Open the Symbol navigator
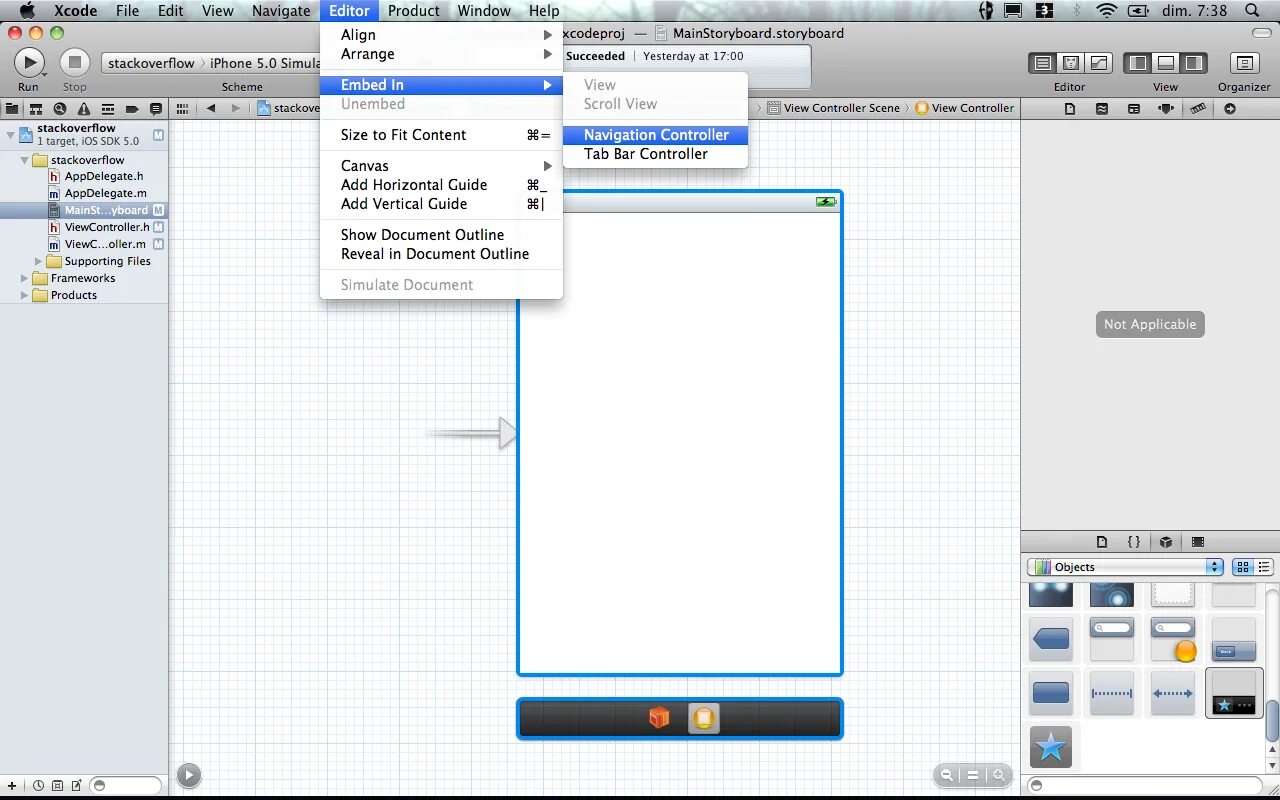The width and height of the screenshot is (1280, 800). pos(36,108)
